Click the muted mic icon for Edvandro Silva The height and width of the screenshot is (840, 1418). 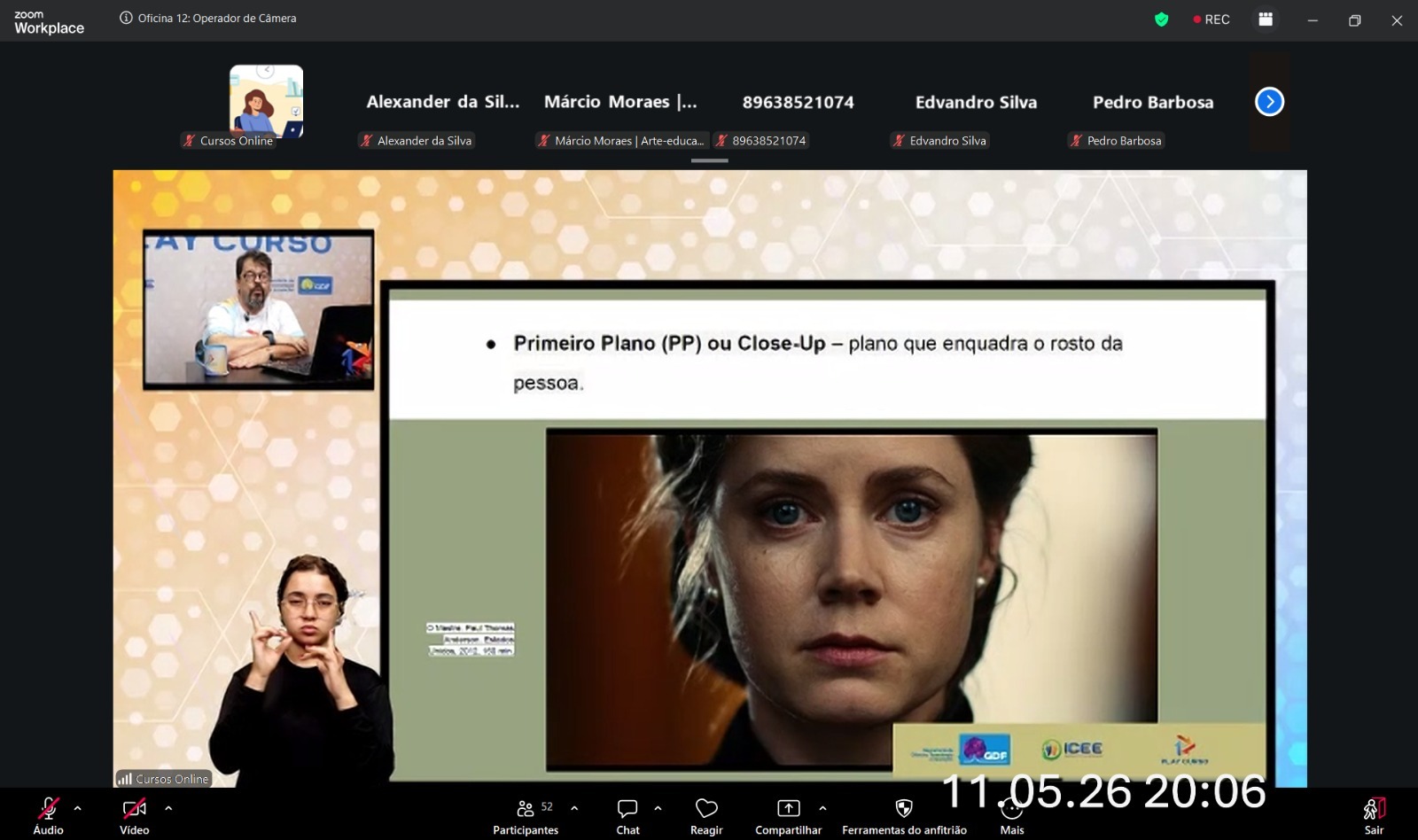point(899,140)
